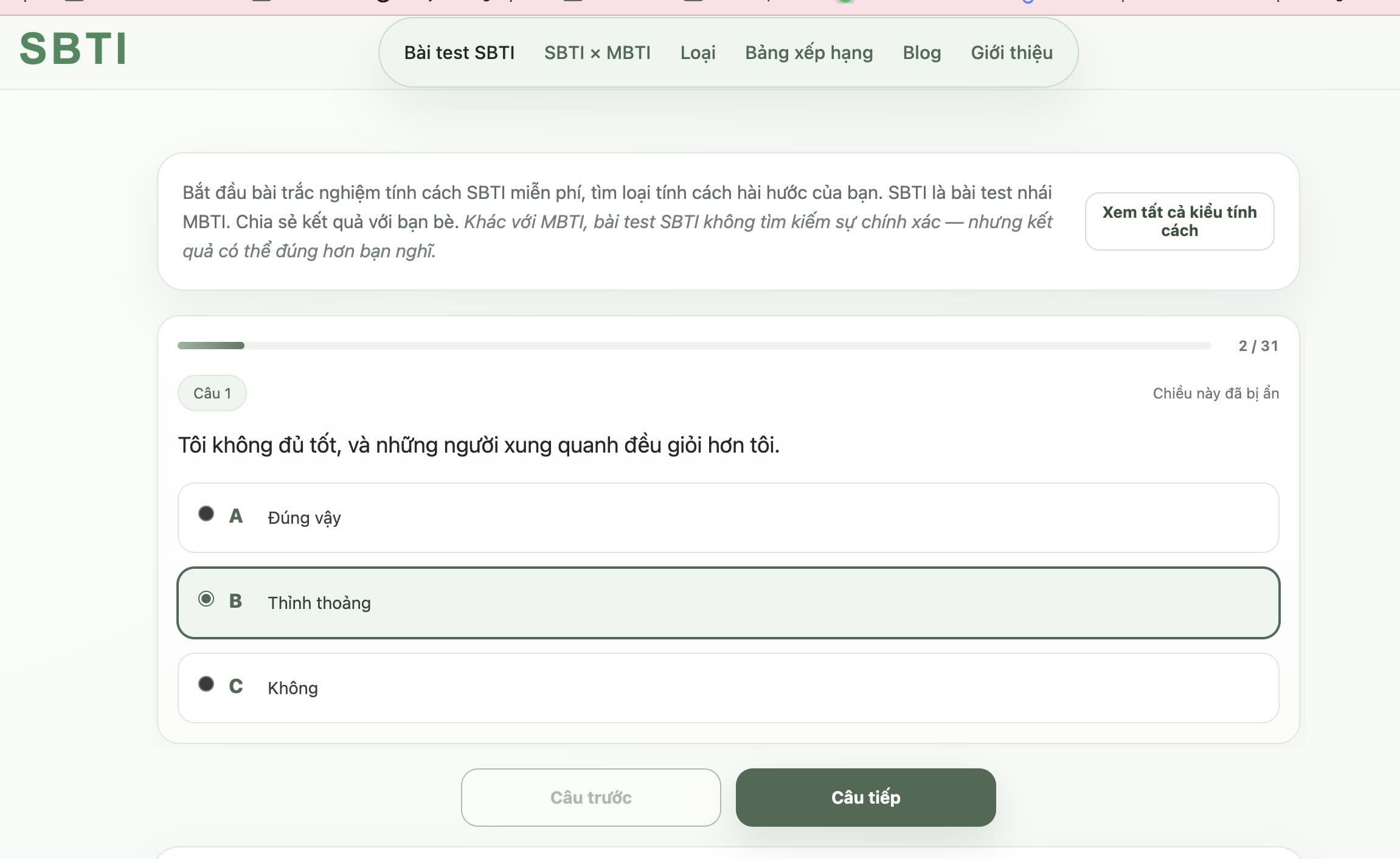Switch to the 'SBTI × MBTI' section
This screenshot has height=859, width=1400.
[597, 53]
